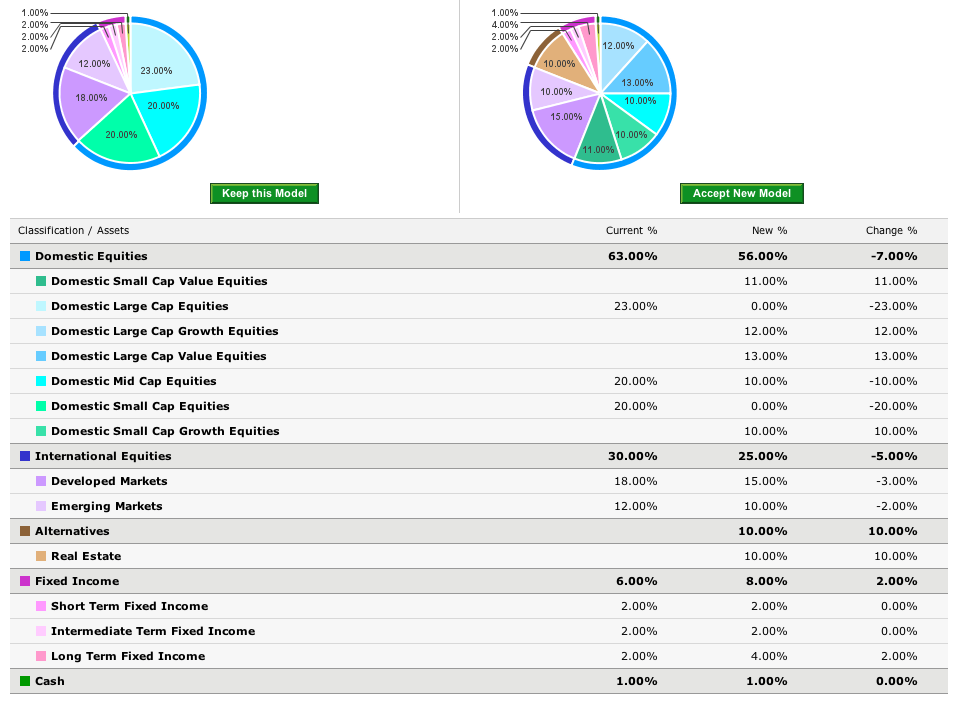
Task: Click the Emerging Markets lavender swatch
Action: 41,507
